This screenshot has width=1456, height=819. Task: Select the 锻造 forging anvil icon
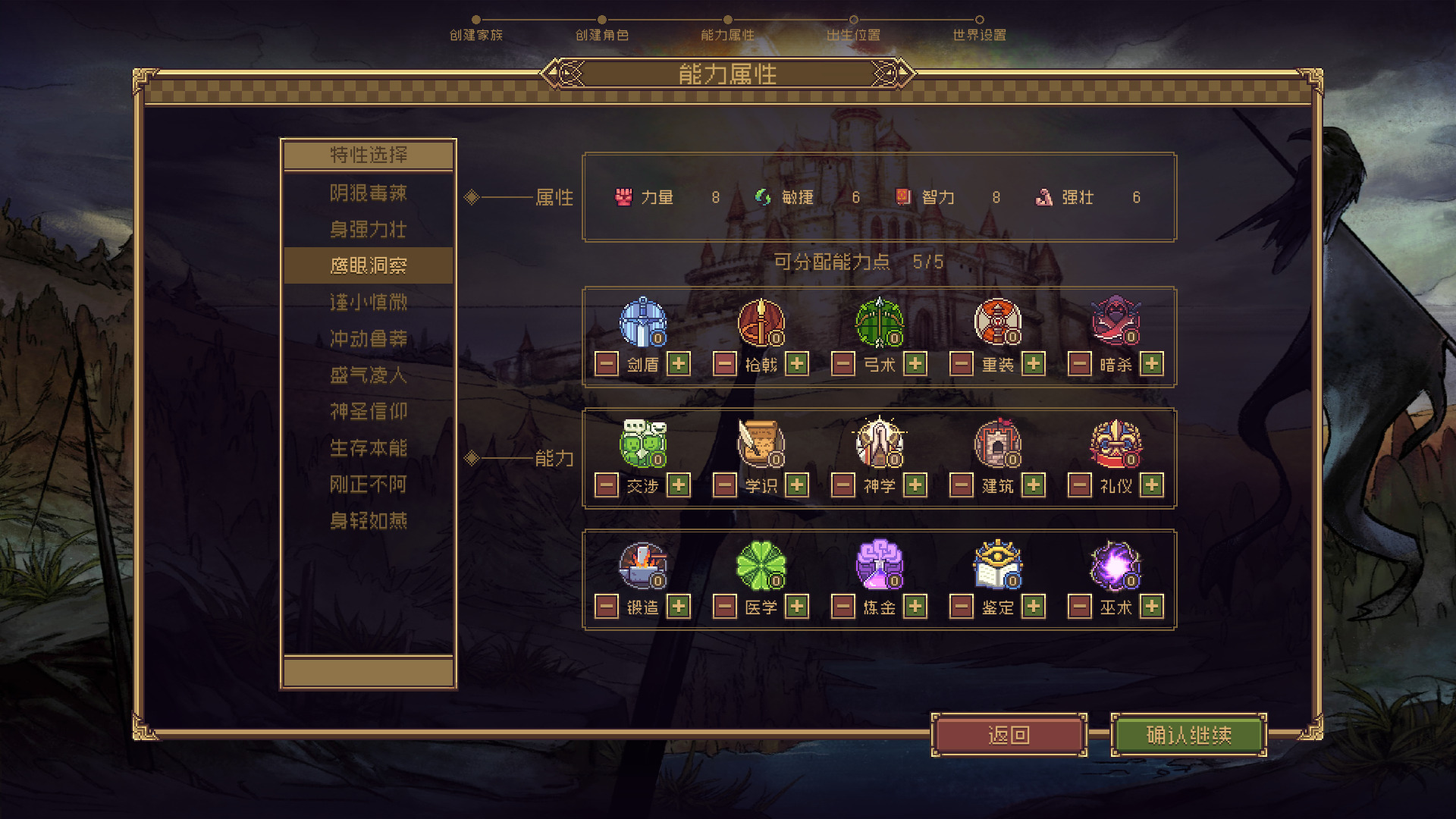click(x=643, y=565)
